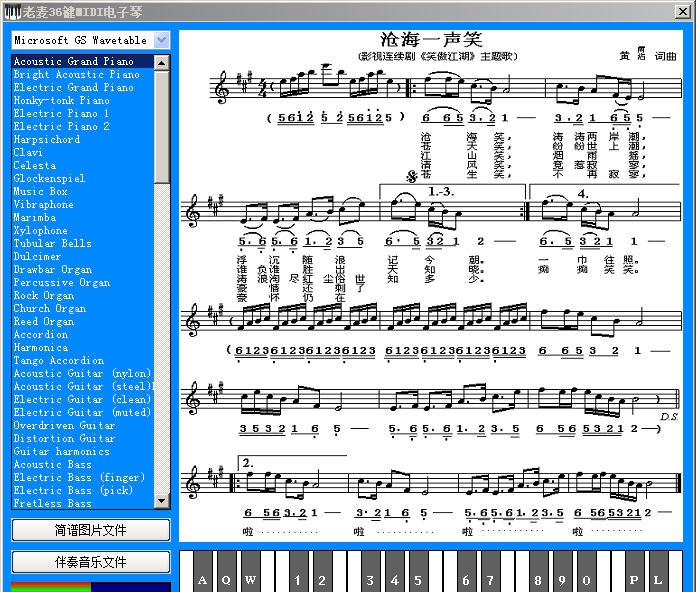Viewport: 696px width, 592px height.
Task: Select Electric Guitar (clean)
Action: click(83, 399)
